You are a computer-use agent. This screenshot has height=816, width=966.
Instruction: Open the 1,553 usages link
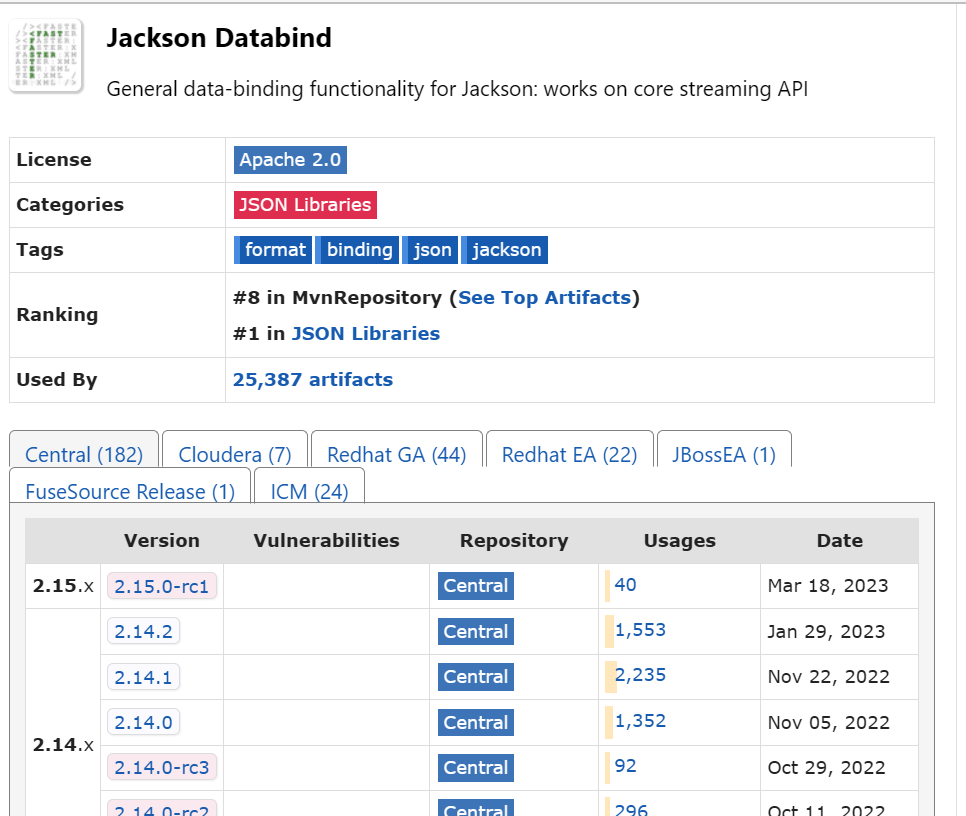[x=640, y=630]
